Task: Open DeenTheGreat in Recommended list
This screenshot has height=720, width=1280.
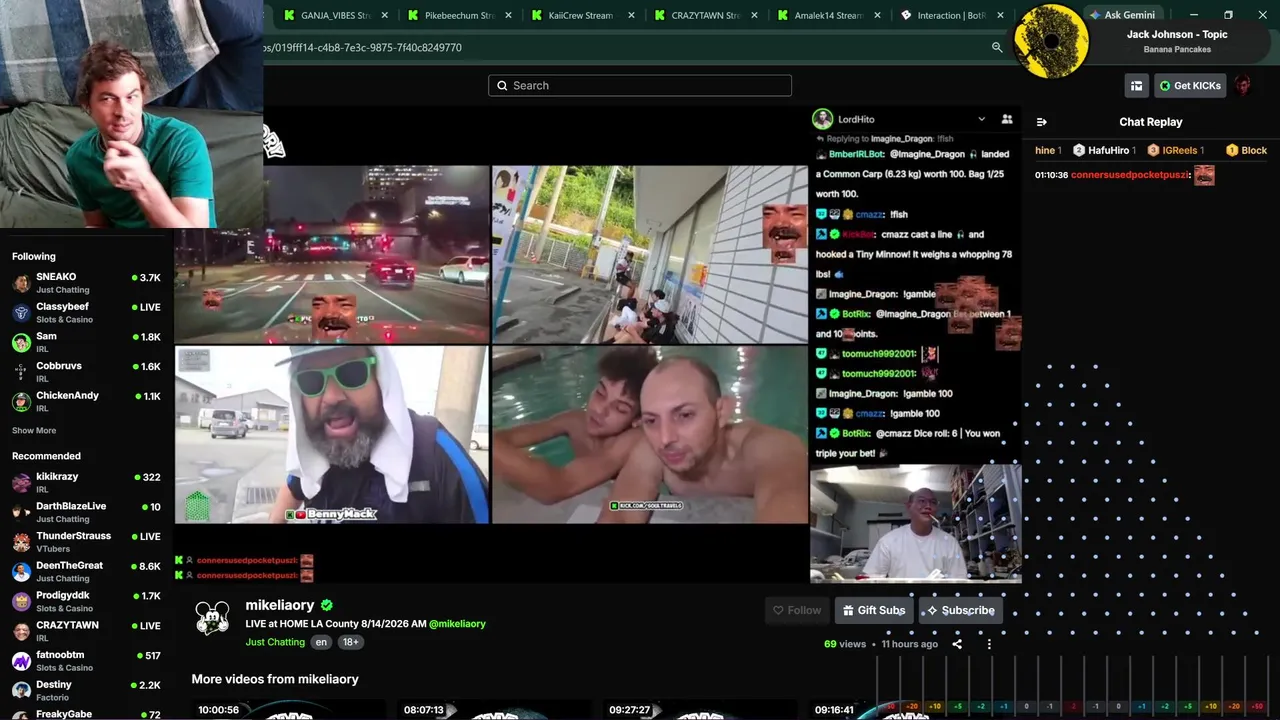Action: click(87, 572)
